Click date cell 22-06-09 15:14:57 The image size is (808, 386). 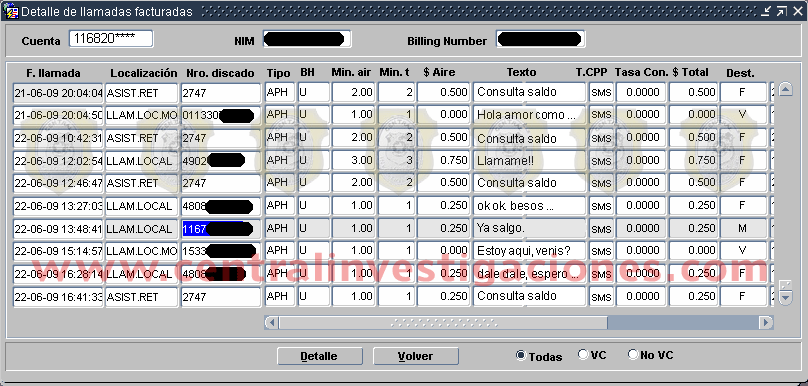point(58,251)
